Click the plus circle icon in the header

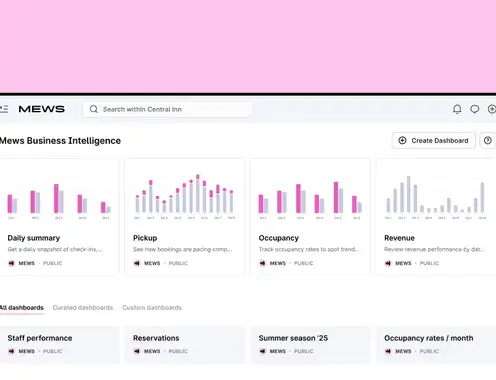point(492,109)
